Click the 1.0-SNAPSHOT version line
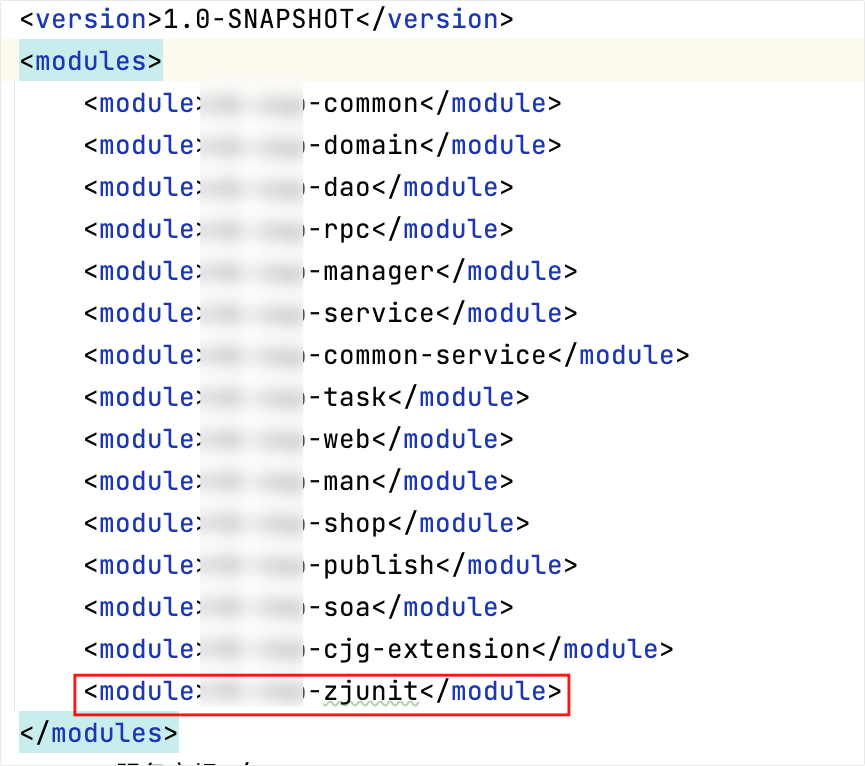The width and height of the screenshot is (865, 766). coord(266,20)
